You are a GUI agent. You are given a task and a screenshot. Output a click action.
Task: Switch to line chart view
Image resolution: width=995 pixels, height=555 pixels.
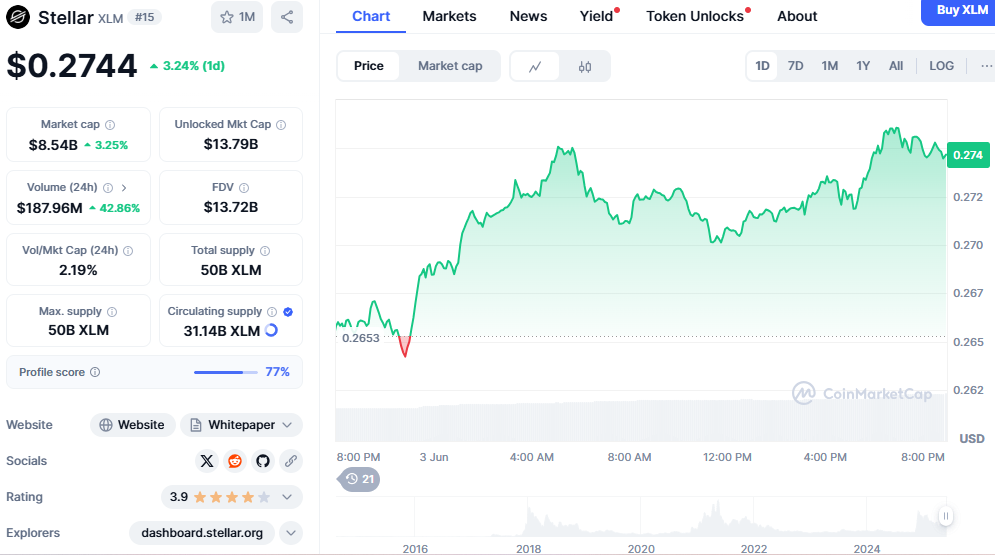tap(535, 66)
